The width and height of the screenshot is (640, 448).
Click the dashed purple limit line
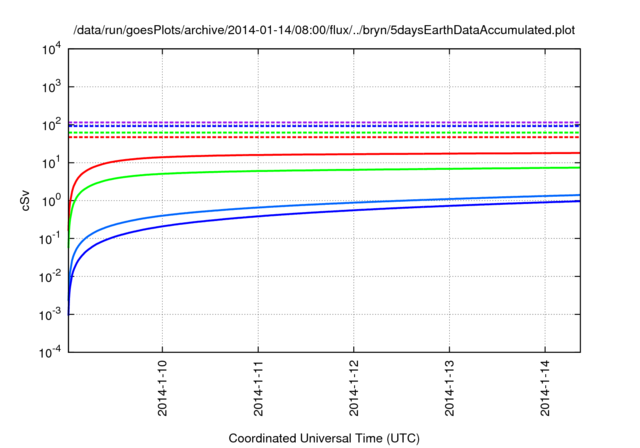coord(324,122)
